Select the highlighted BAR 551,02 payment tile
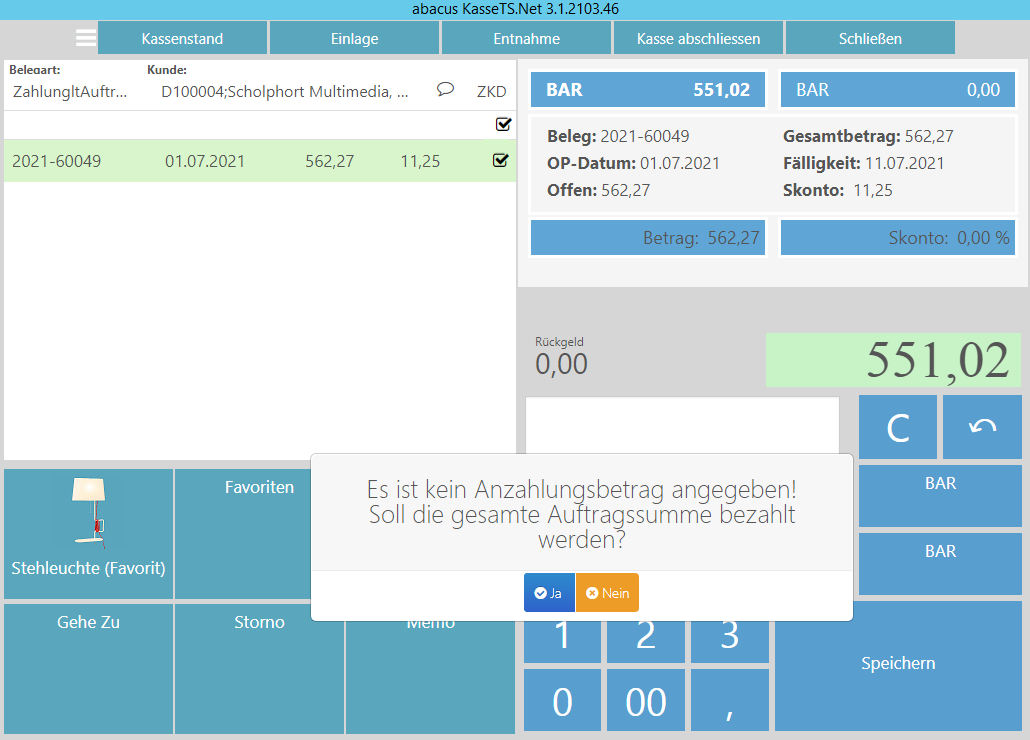The height and width of the screenshot is (740, 1030). coord(647,90)
